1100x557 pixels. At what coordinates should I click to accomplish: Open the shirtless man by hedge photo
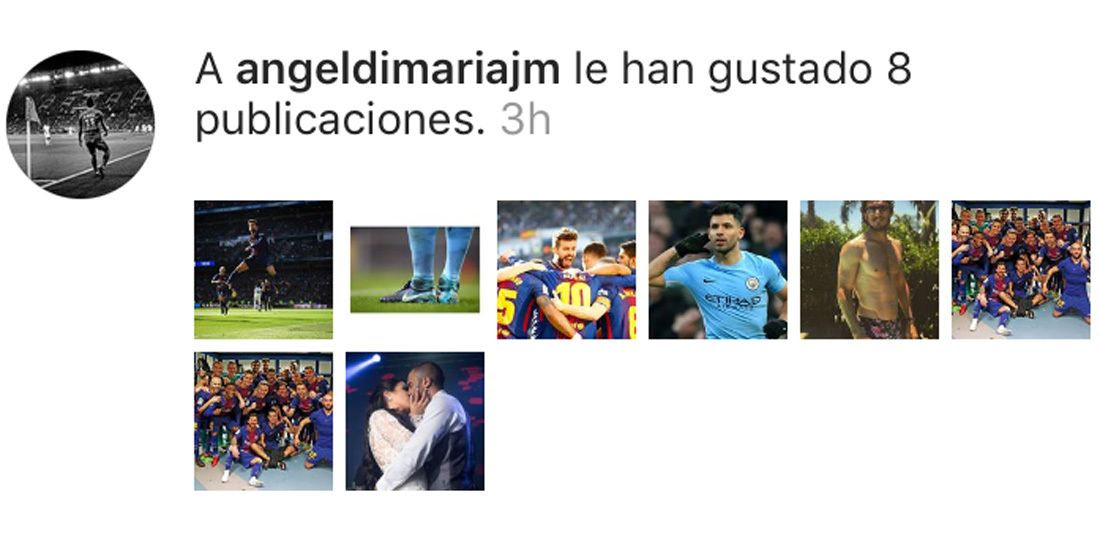[x=870, y=270]
